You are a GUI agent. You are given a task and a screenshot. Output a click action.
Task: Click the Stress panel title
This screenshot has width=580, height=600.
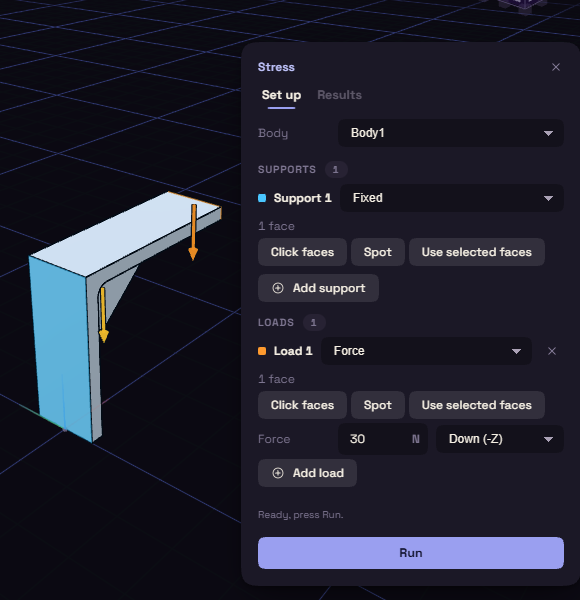276,67
